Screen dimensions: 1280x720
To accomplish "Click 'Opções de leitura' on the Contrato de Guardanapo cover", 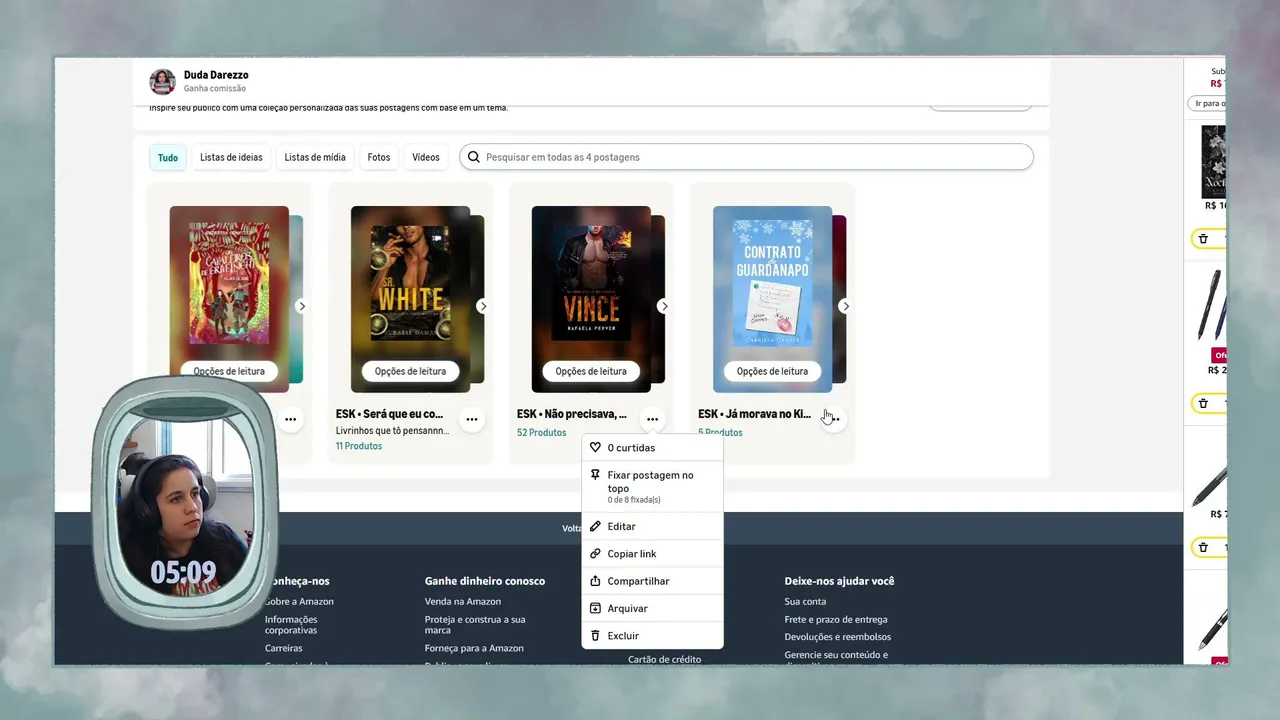I will click(x=772, y=371).
